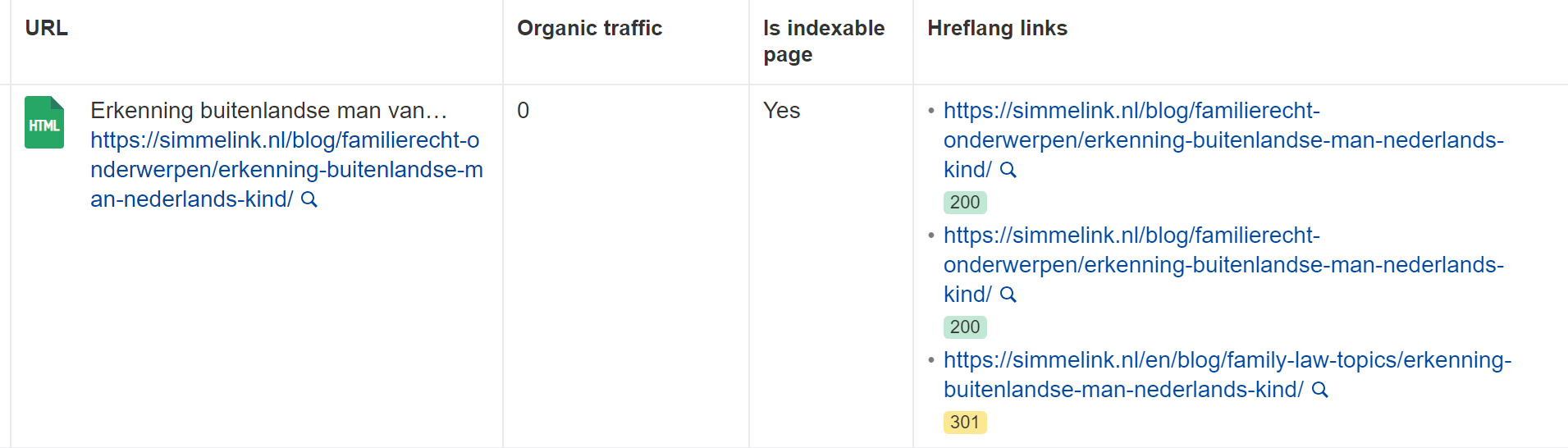1568x448 pixels.
Task: Open the simmelink.nl page URL in URL column
Action: 286,170
